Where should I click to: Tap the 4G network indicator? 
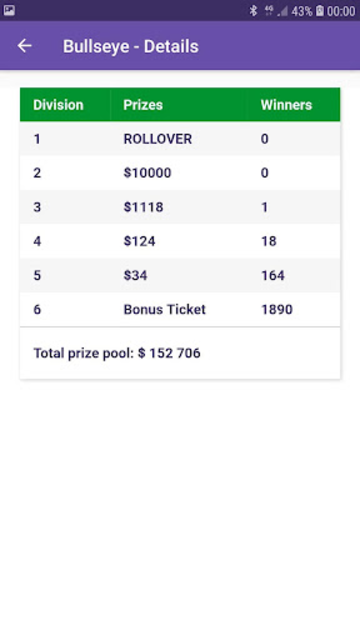(269, 11)
